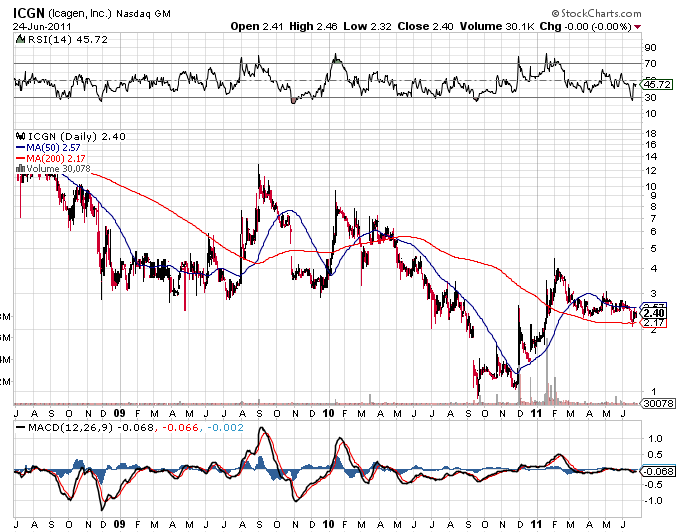Select the 10 year marker on price axis
689x532 pixels.
point(329,412)
